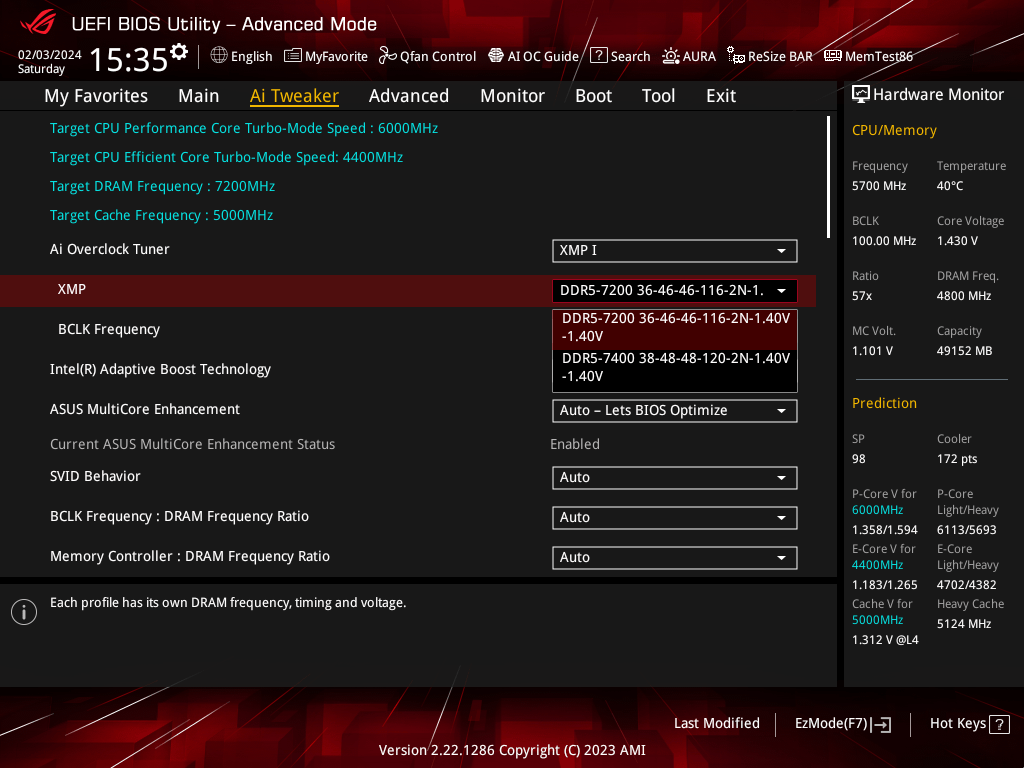Click the info icon in help area

click(24, 612)
